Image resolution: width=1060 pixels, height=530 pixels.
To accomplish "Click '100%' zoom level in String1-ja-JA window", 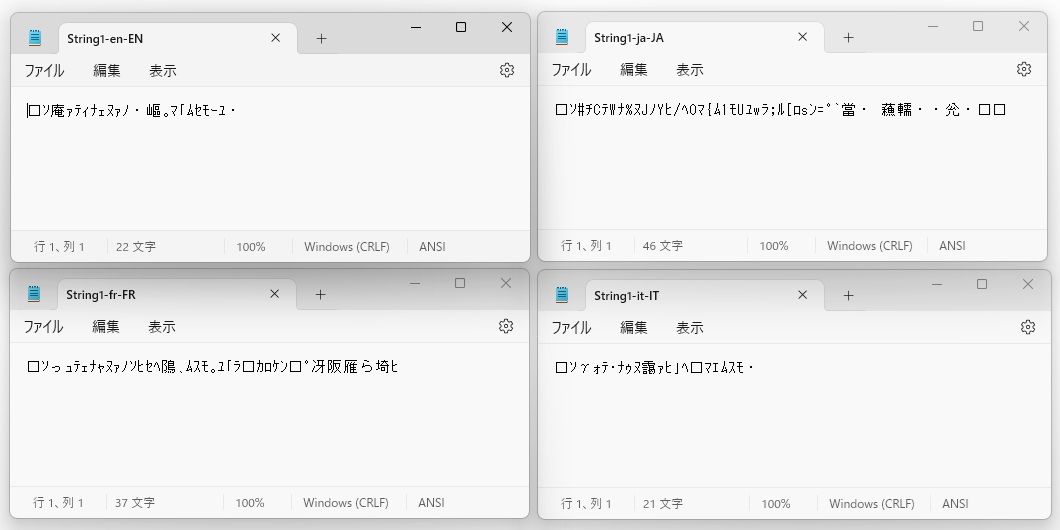I will tap(773, 246).
